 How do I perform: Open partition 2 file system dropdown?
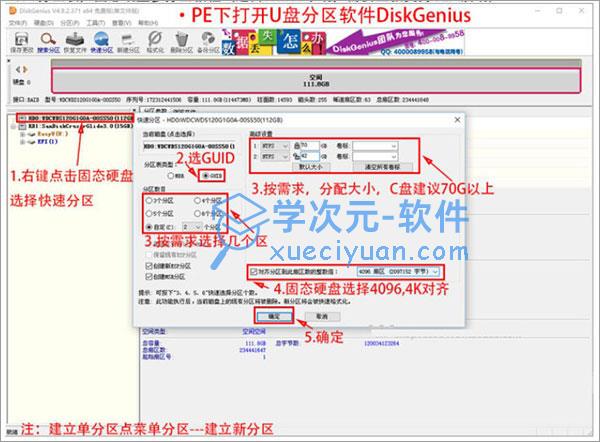coord(275,157)
